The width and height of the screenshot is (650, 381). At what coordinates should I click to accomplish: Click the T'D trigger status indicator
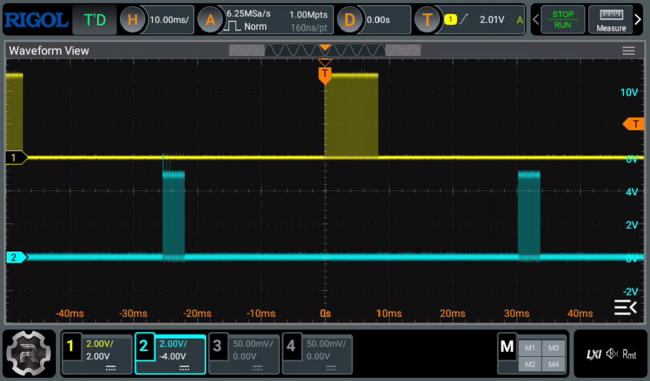point(95,19)
